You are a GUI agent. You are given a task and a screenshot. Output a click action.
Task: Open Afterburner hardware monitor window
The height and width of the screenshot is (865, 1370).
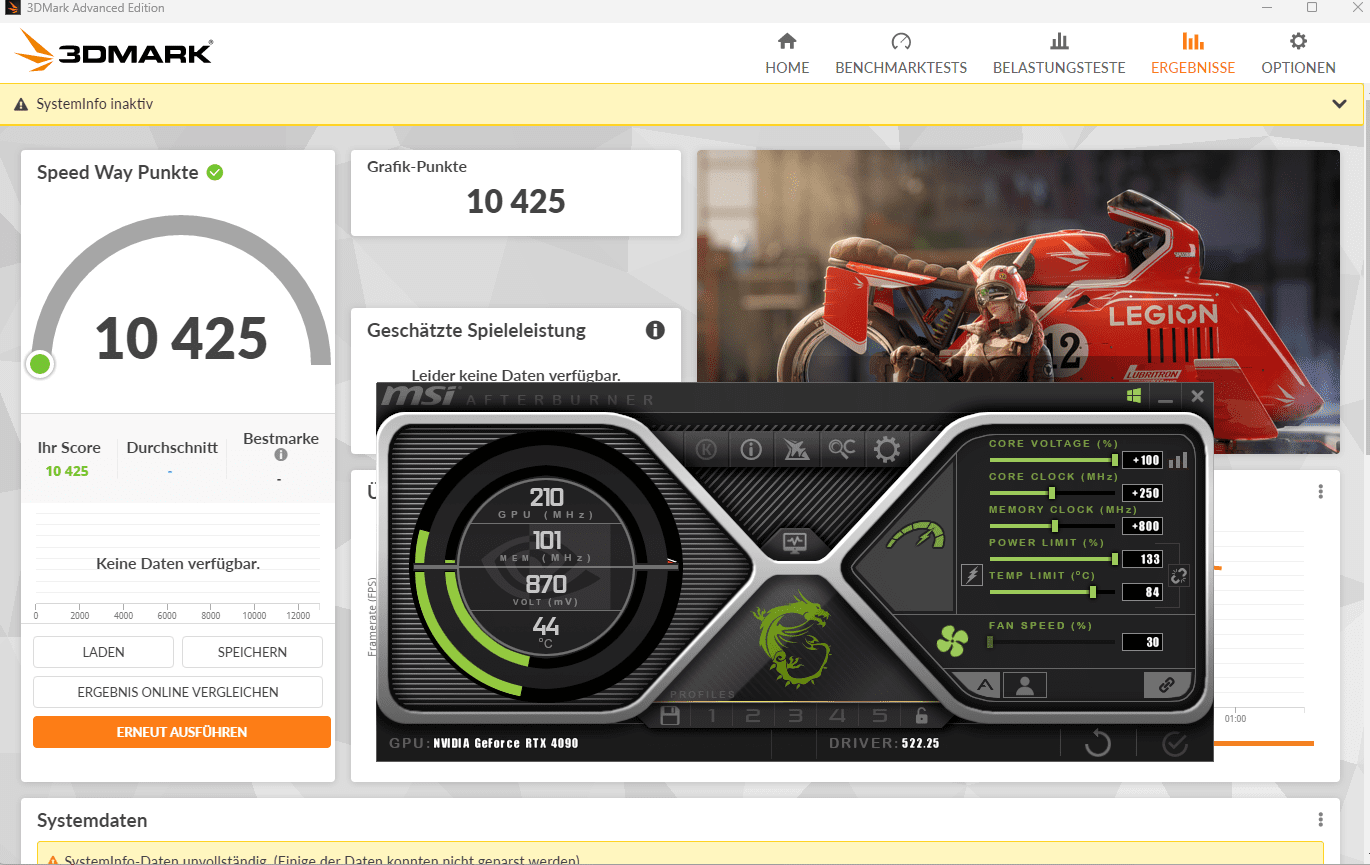point(795,543)
